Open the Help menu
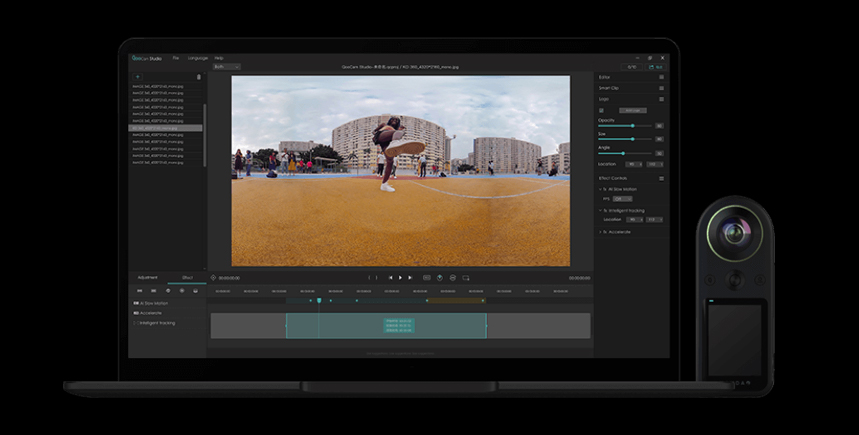This screenshot has height=435, width=859. pos(219,58)
